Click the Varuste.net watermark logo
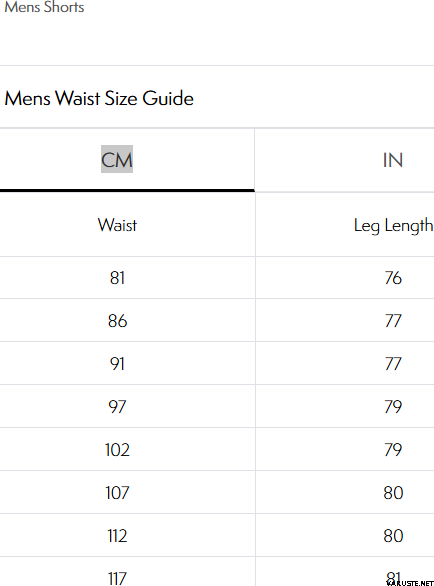 click(410, 583)
